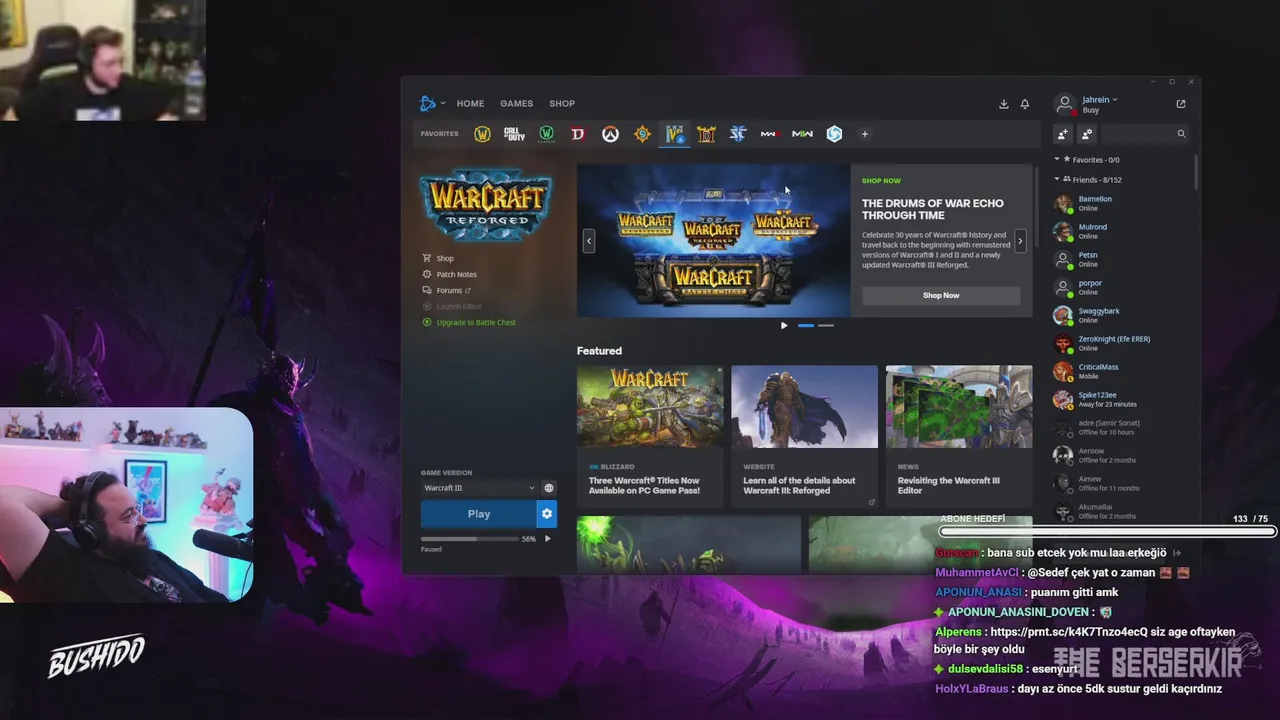Pop out the friends list window
The height and width of the screenshot is (720, 1280).
tap(1181, 104)
